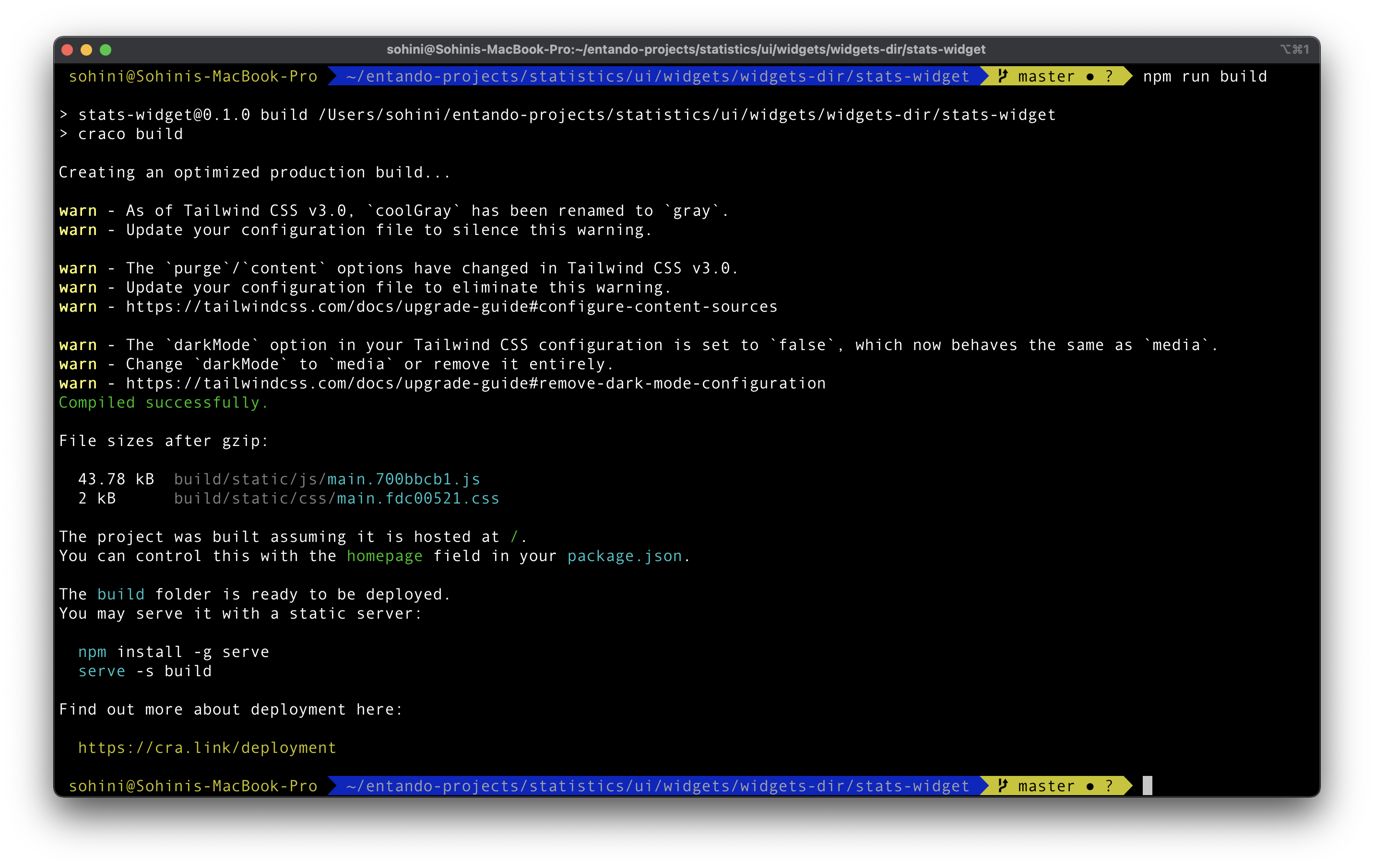Click the green zoom window button

point(106,49)
